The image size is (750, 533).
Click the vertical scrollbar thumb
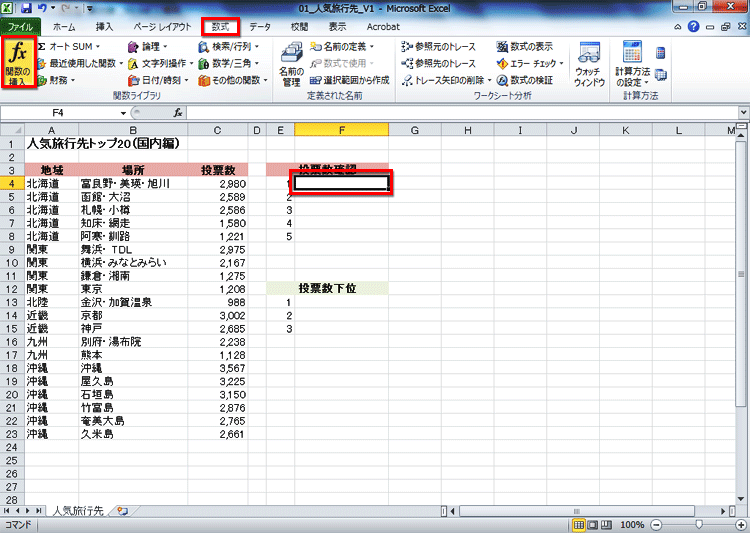click(741, 274)
